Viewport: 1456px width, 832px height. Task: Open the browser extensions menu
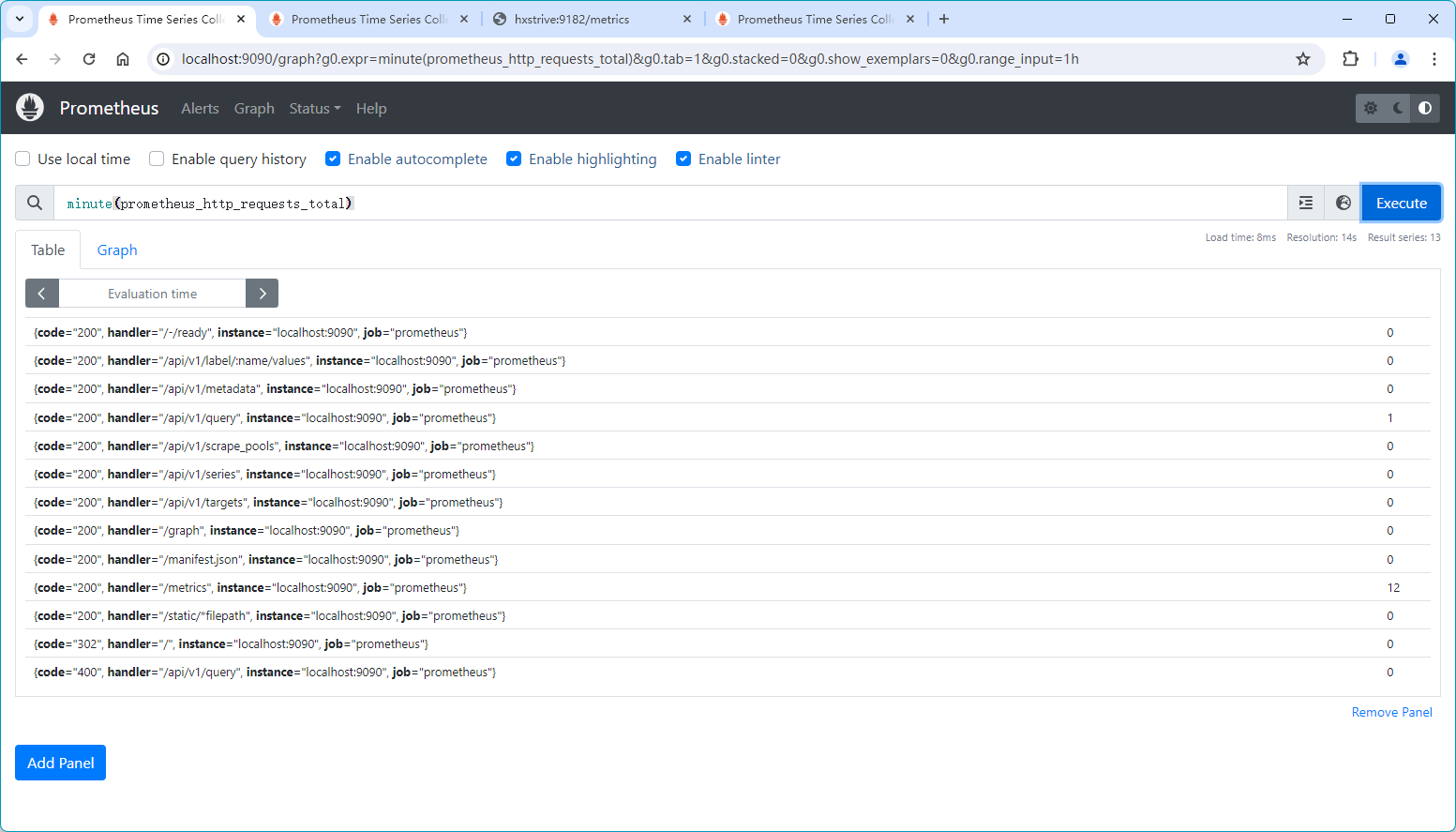click(x=1350, y=59)
